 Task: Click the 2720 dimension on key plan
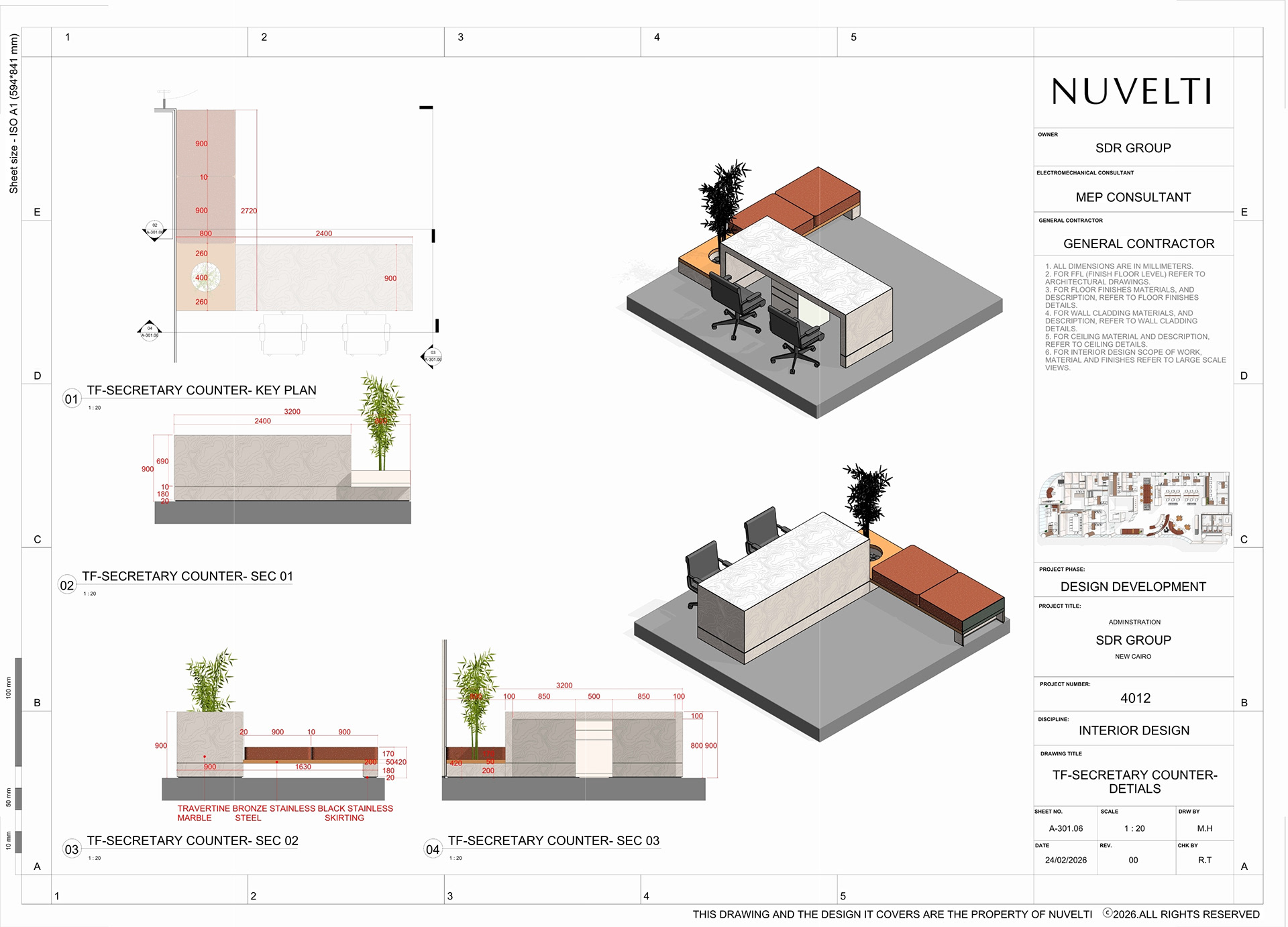[x=249, y=211]
